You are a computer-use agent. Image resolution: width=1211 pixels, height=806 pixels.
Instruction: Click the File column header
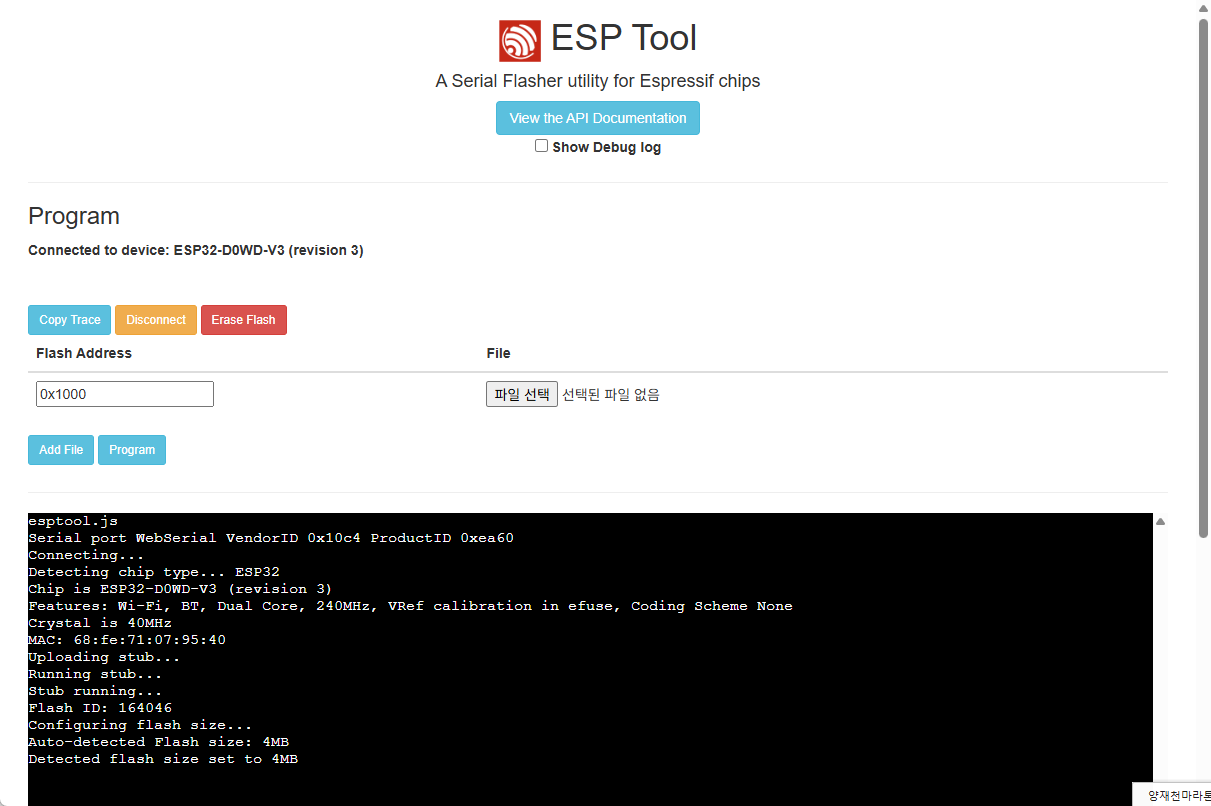click(x=498, y=353)
